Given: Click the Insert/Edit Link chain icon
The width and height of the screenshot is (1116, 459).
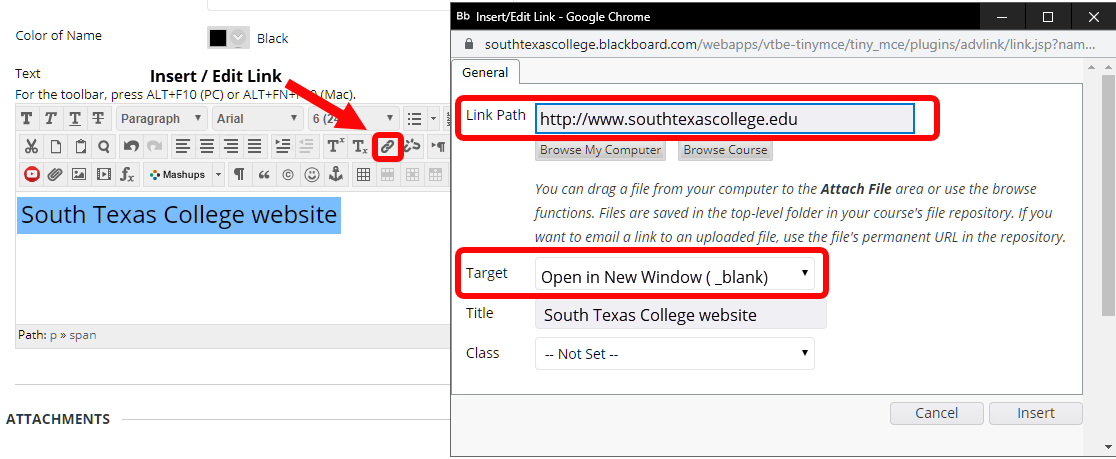Looking at the screenshot, I should pos(386,147).
